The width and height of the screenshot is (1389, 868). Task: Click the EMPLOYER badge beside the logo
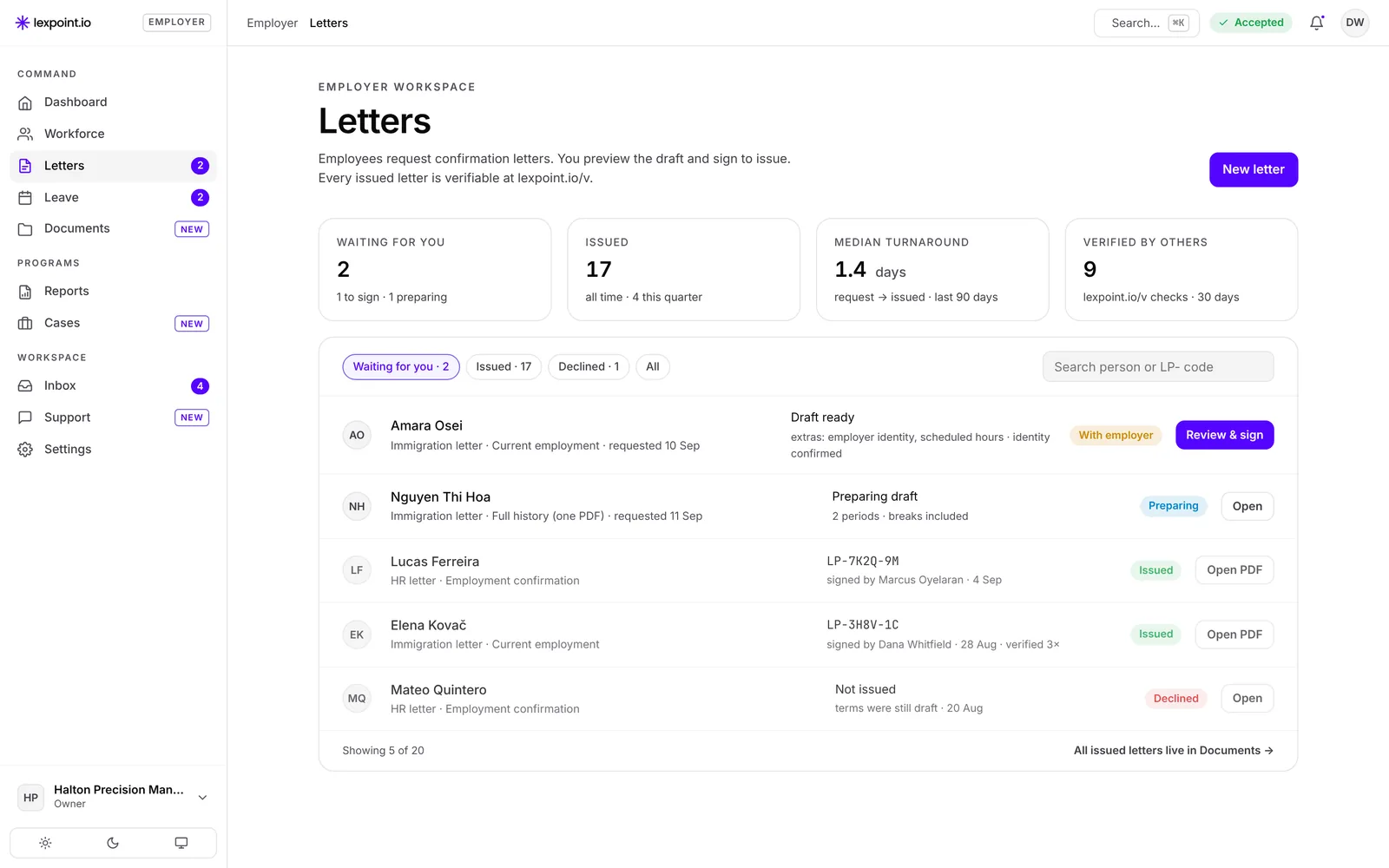point(176,23)
